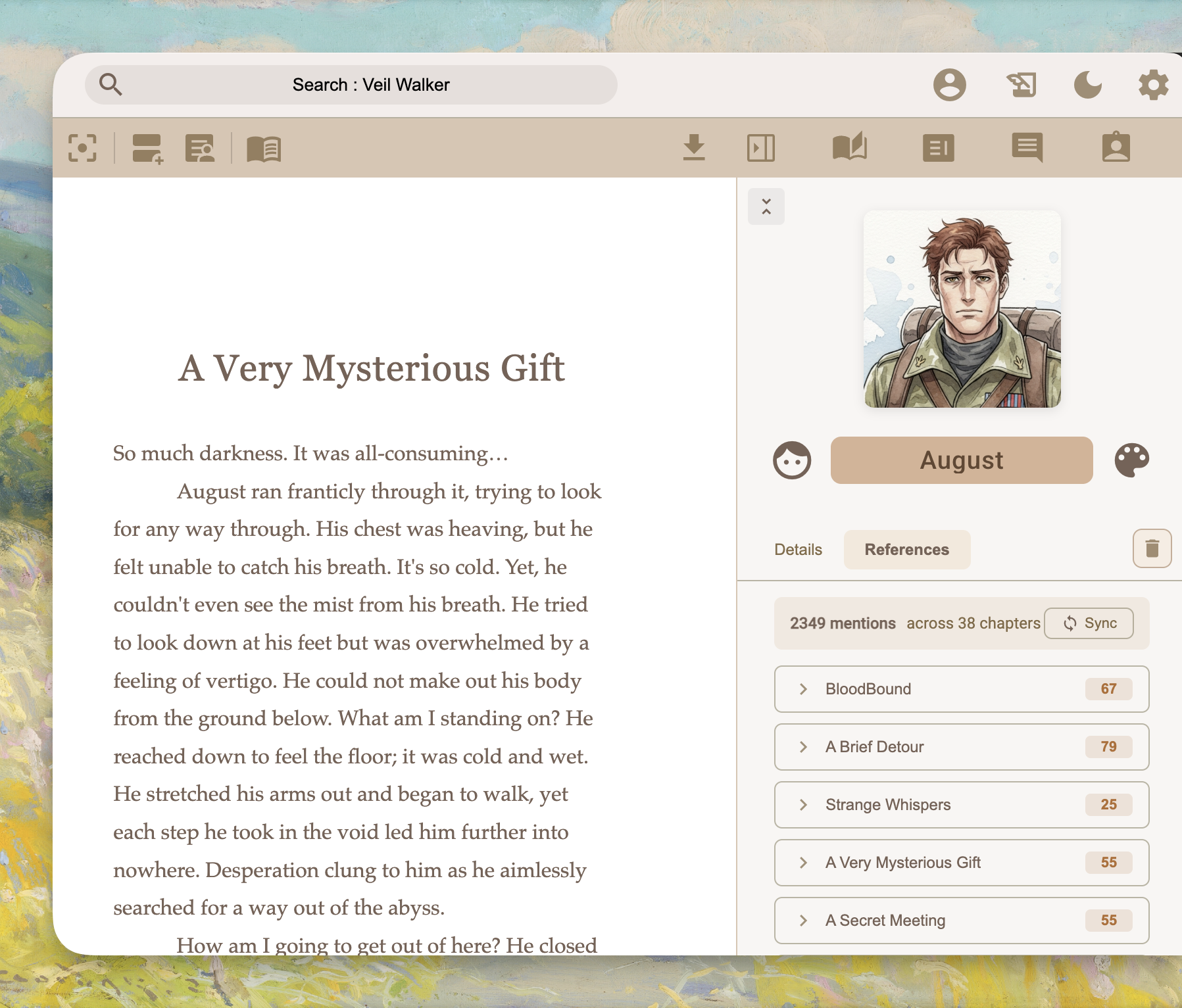Switch to the References tab

click(906, 549)
